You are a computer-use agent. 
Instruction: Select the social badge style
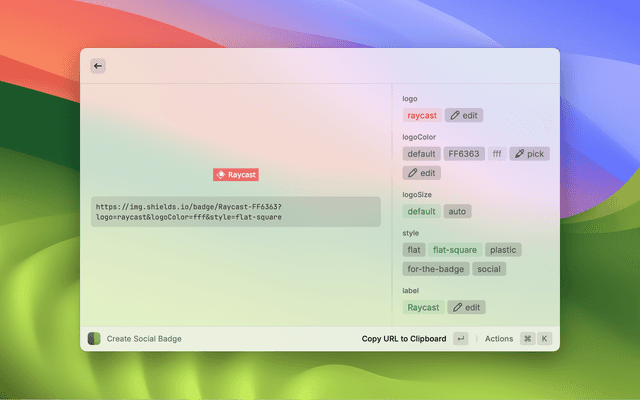[x=489, y=269]
